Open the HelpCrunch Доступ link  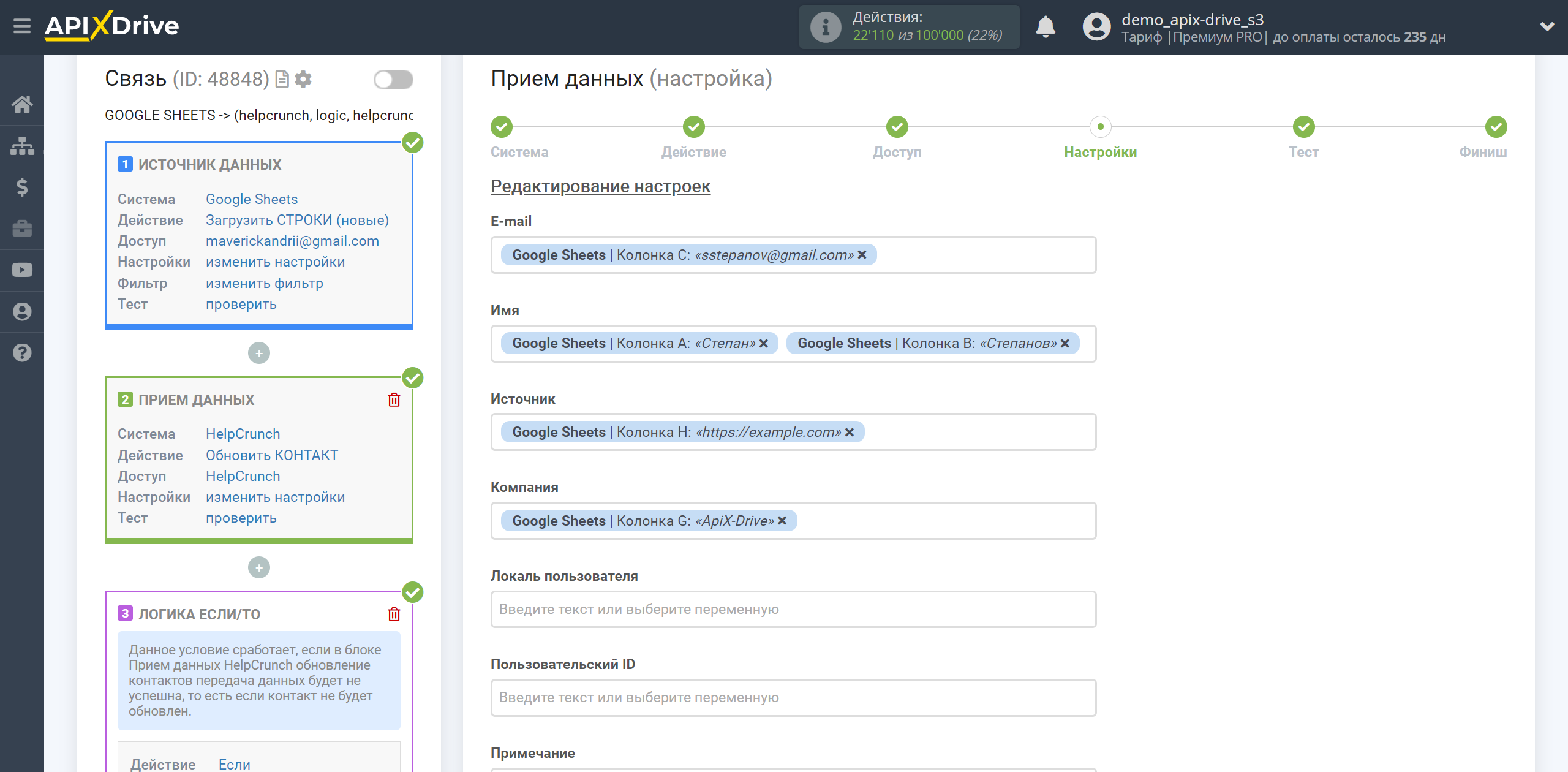coord(243,476)
